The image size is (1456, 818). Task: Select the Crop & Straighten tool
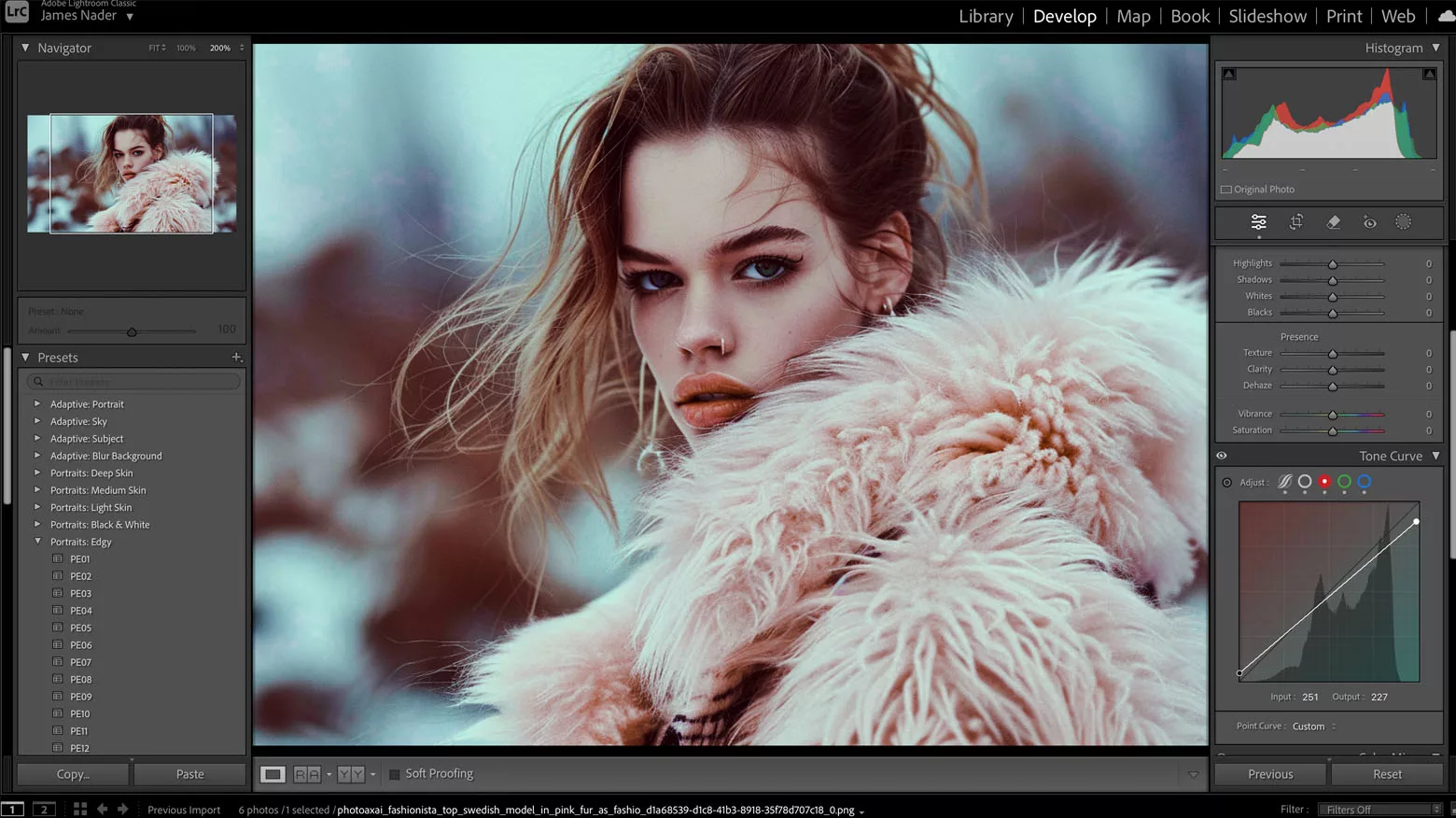(1295, 221)
